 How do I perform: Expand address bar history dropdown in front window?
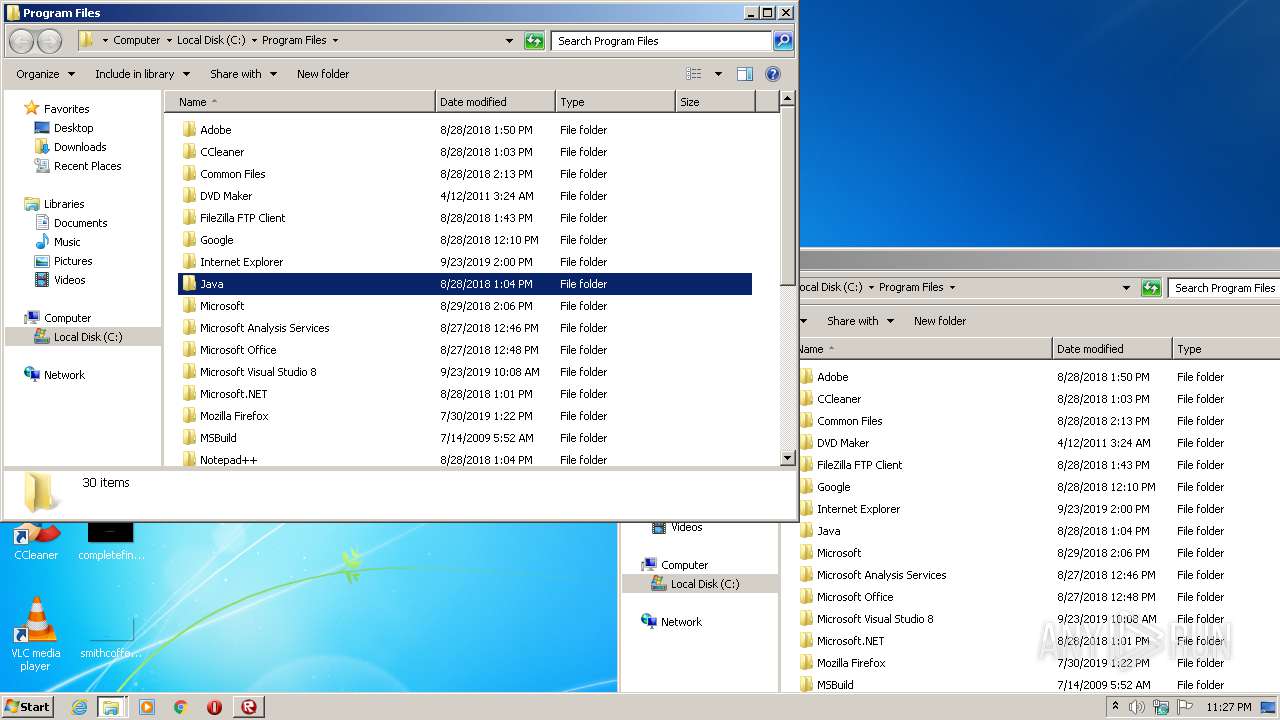[510, 41]
